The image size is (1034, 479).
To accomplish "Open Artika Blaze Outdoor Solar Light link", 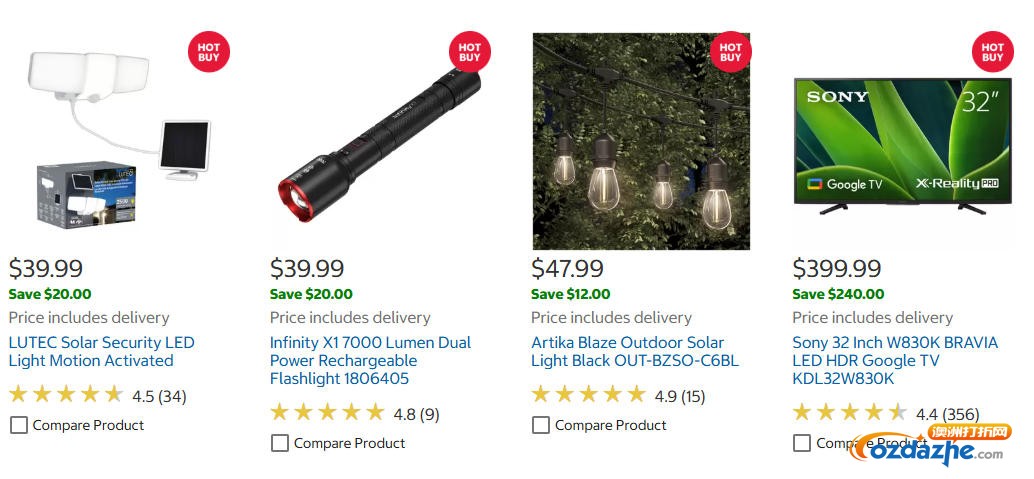I will pos(634,351).
